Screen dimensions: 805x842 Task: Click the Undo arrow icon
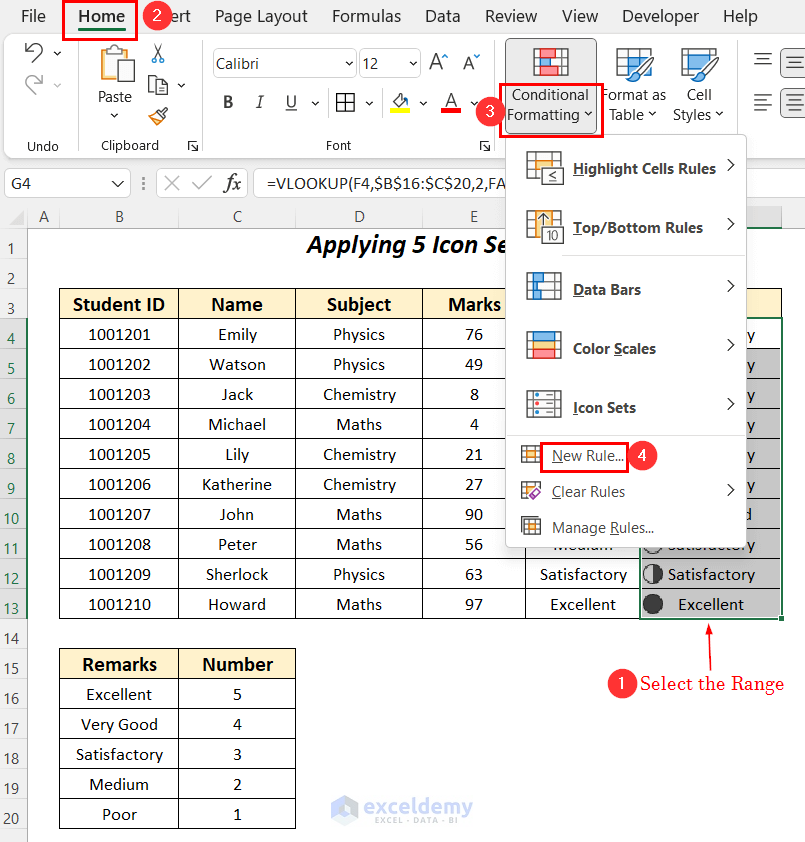coord(34,53)
